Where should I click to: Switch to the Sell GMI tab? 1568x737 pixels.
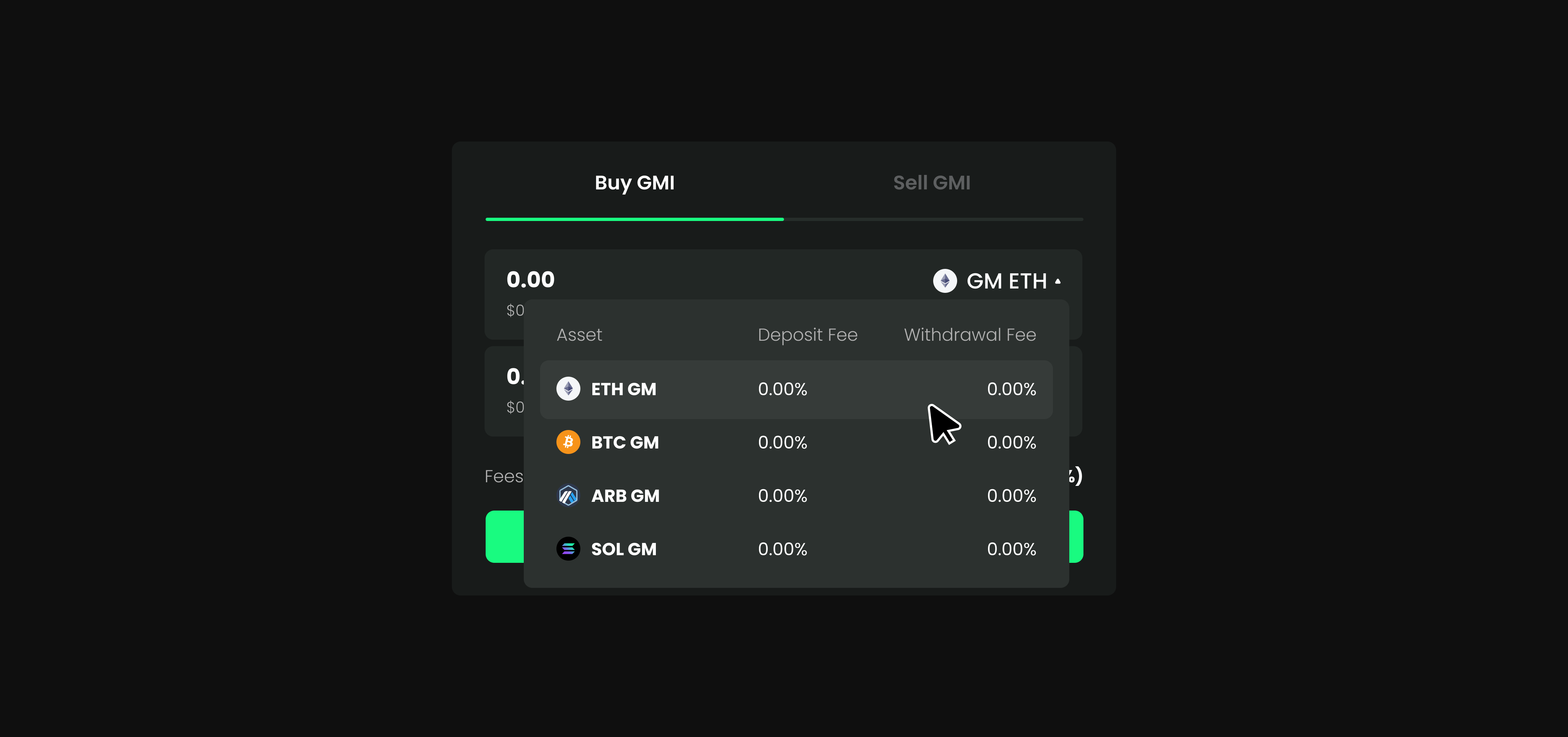tap(932, 183)
